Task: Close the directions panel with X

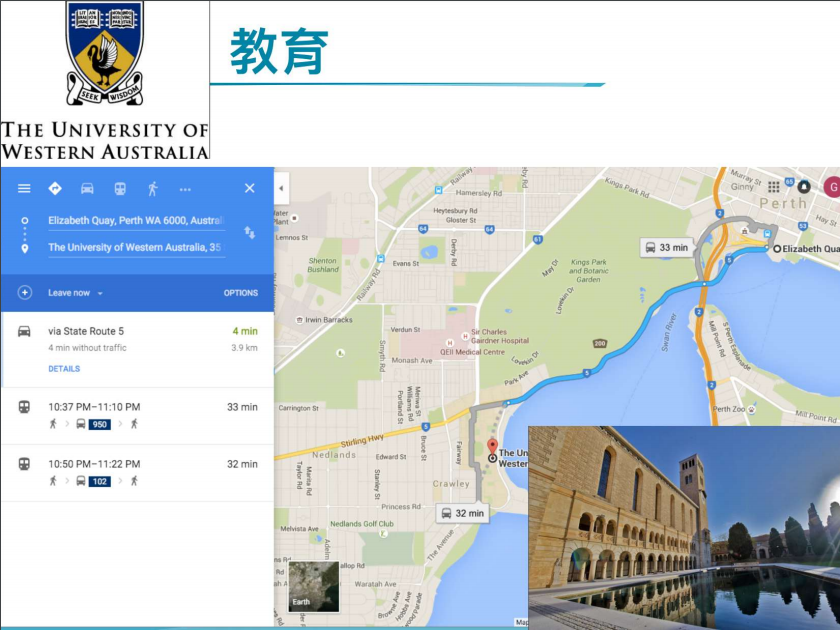Action: (250, 188)
